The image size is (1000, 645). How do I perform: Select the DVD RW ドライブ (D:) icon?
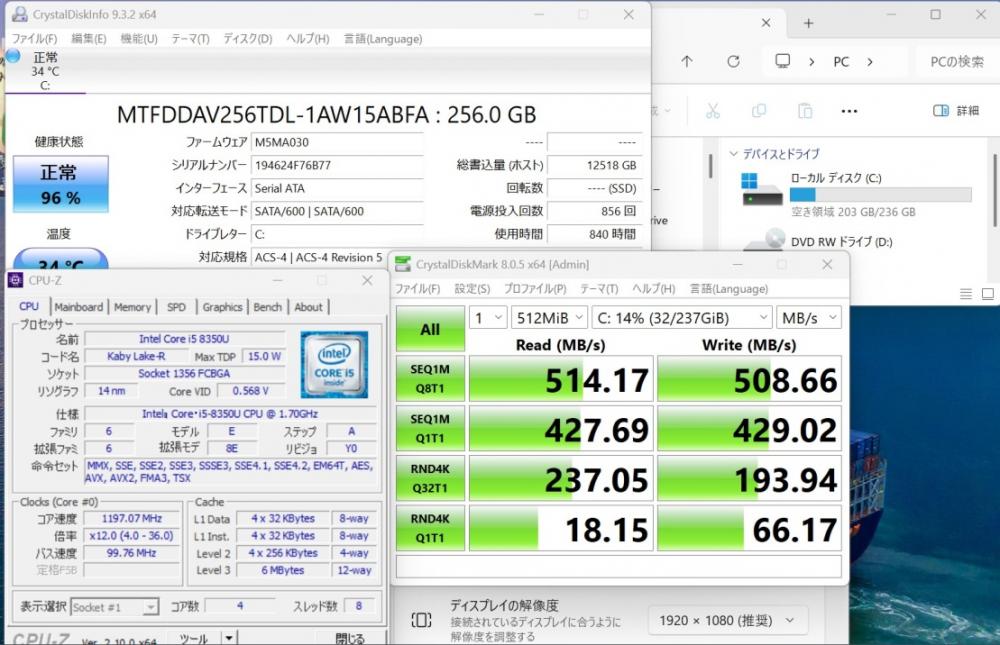(763, 239)
